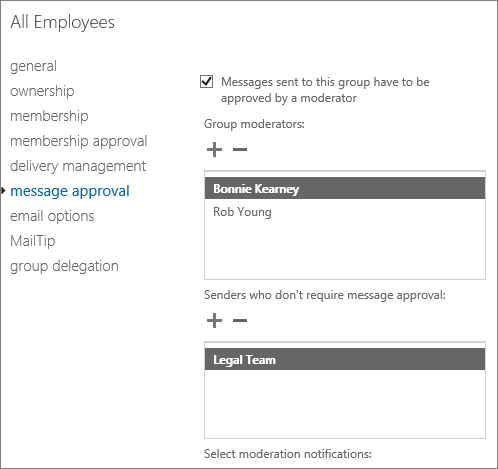Open the general section
498x469 pixels.
click(33, 66)
